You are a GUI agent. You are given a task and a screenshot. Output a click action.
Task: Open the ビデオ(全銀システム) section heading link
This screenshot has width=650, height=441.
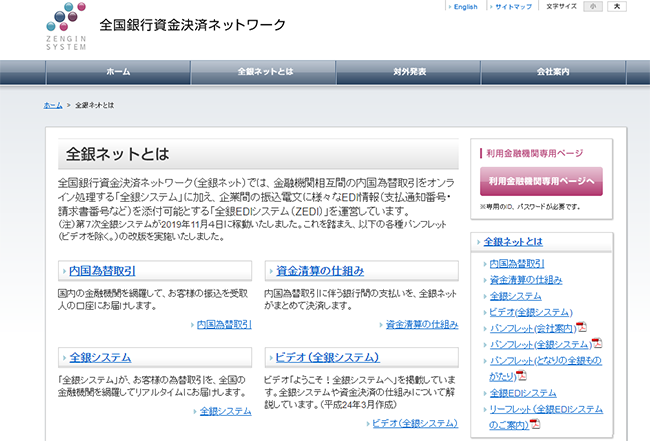(327, 357)
